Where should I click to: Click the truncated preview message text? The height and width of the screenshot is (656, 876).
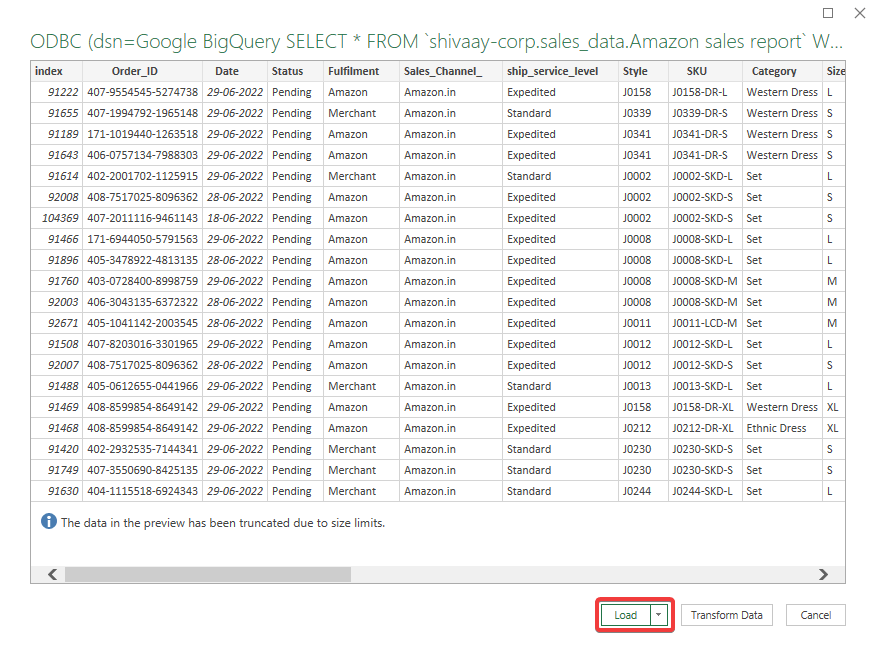tap(223, 523)
